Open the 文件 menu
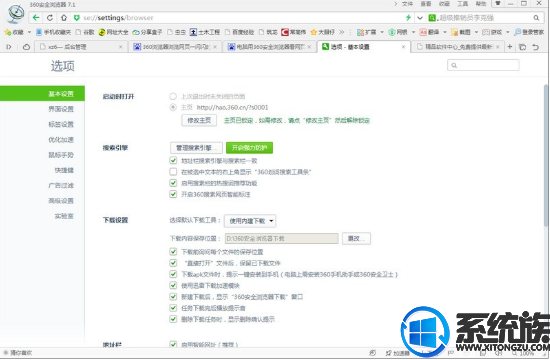This screenshot has height=360, width=550. [x=407, y=4]
